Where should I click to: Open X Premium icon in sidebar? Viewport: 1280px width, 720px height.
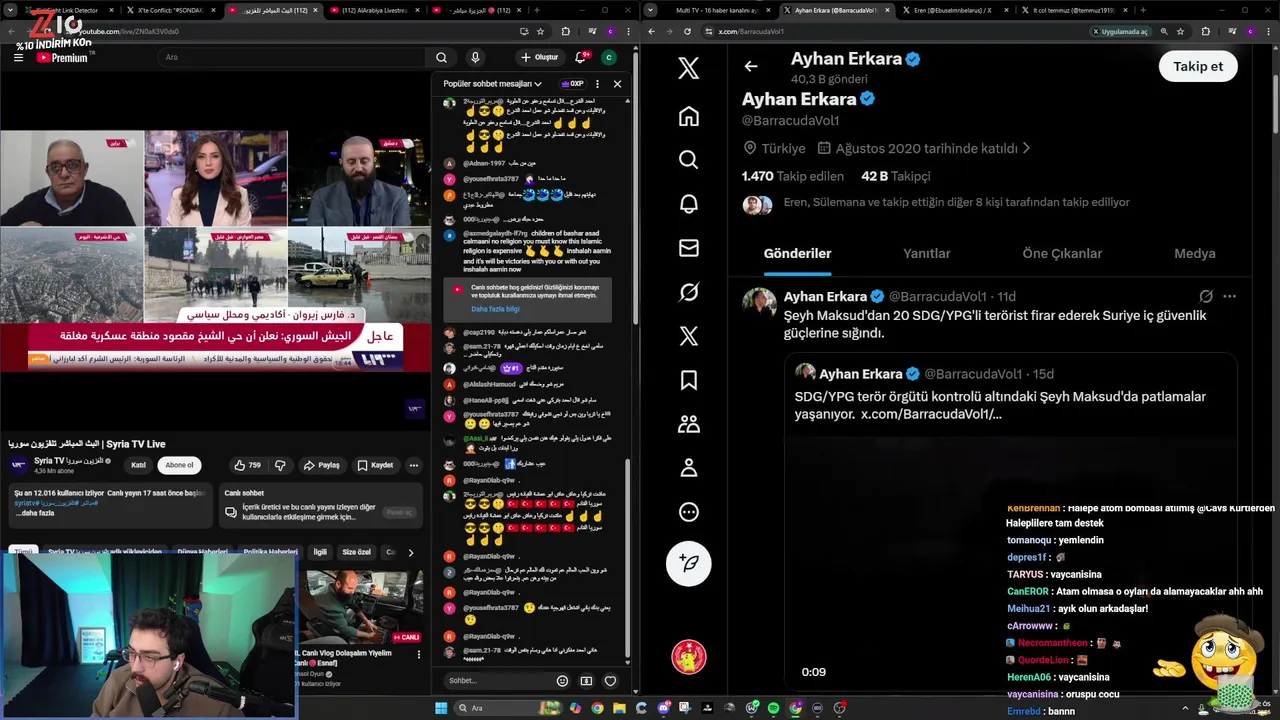pos(688,336)
